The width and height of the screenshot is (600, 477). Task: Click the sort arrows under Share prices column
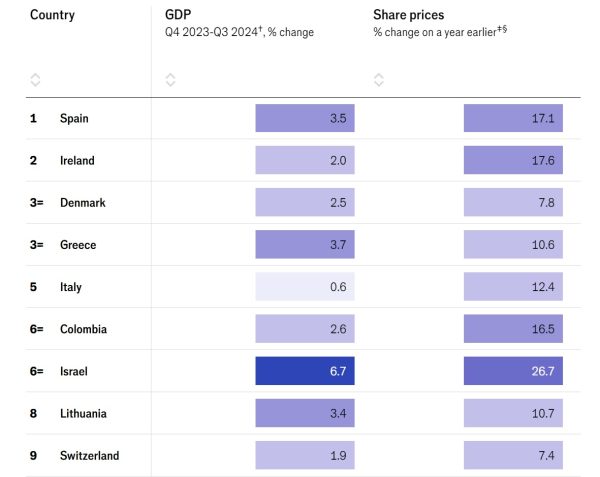click(378, 79)
